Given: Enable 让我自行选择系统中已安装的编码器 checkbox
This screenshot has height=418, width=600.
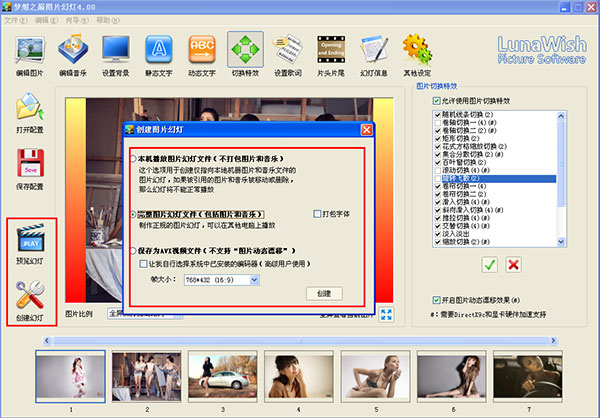Looking at the screenshot, I should (143, 264).
